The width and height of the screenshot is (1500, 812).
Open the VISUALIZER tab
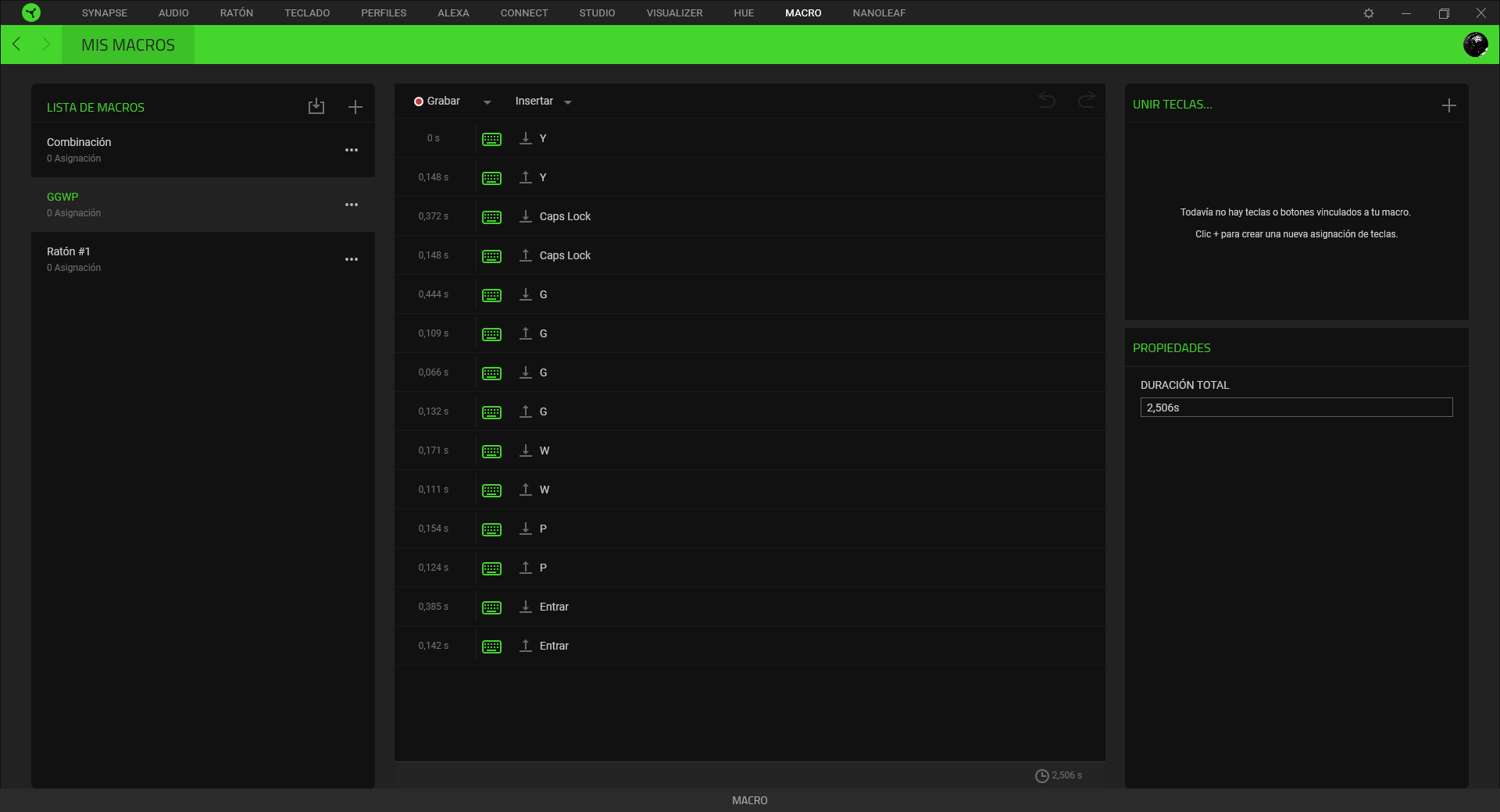pyautogui.click(x=674, y=13)
